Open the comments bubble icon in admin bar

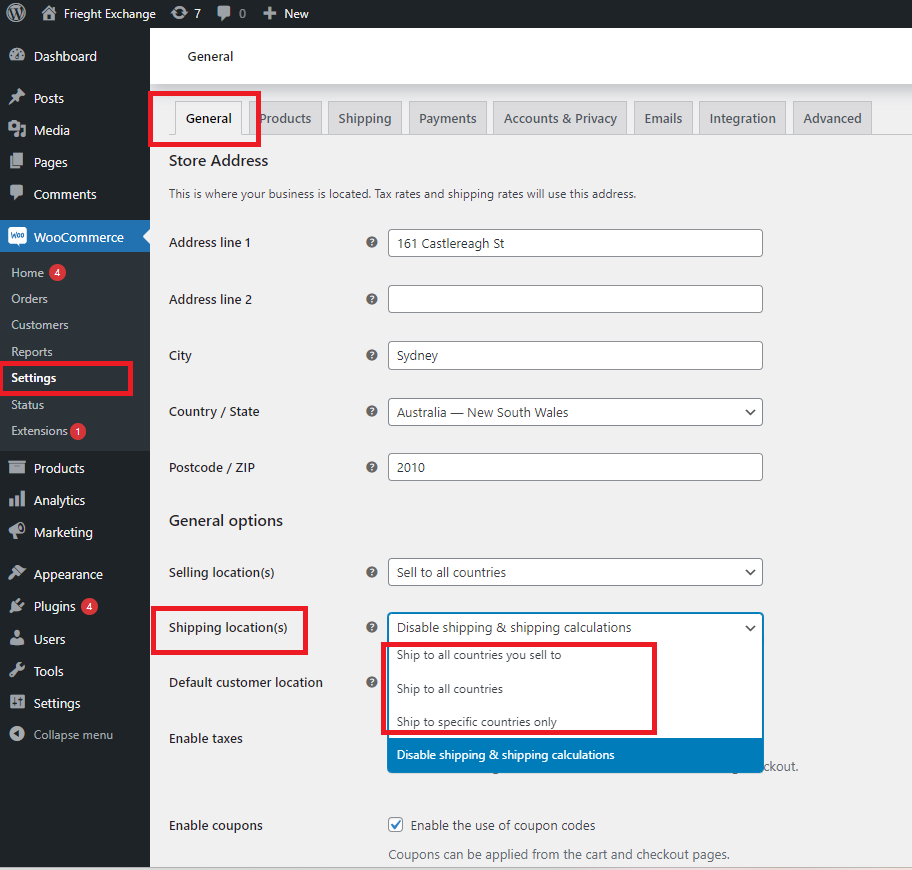click(x=223, y=13)
